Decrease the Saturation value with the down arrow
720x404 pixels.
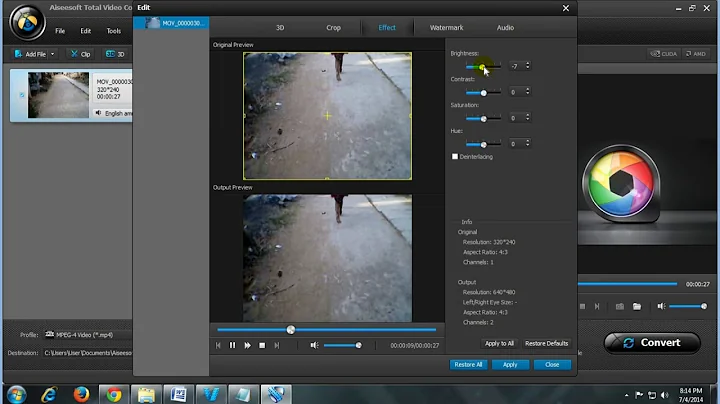click(528, 120)
